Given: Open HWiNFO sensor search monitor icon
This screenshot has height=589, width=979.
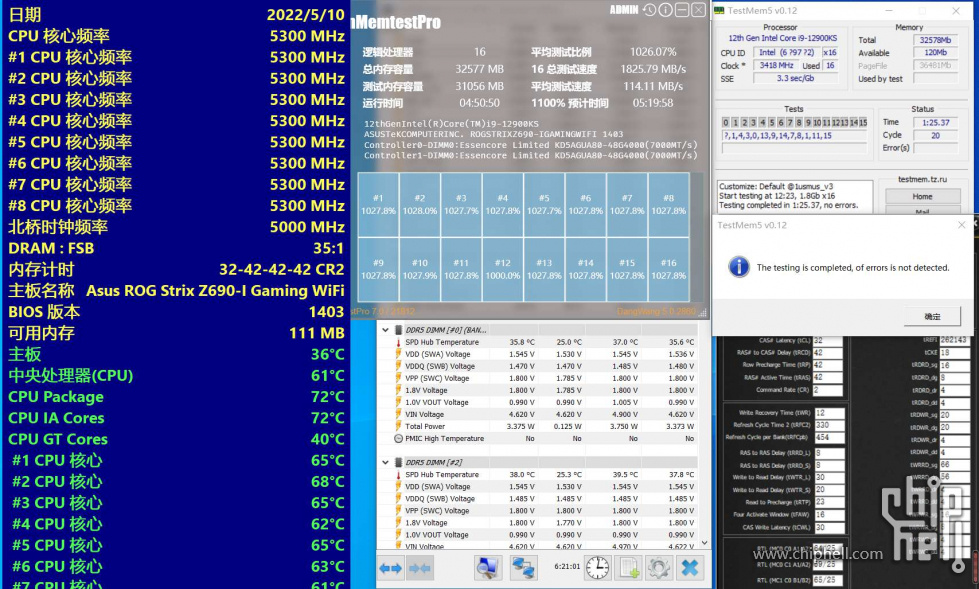Looking at the screenshot, I should tap(488, 568).
